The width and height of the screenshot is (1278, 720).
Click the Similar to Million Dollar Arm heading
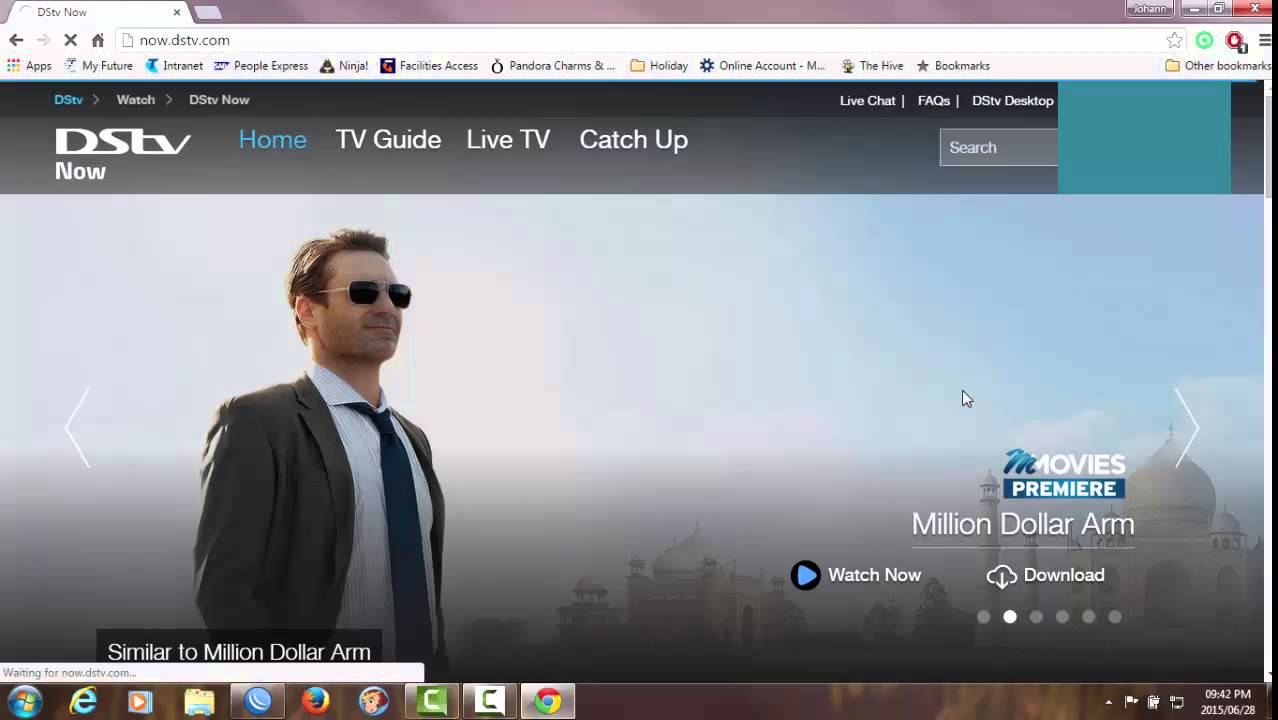point(239,652)
